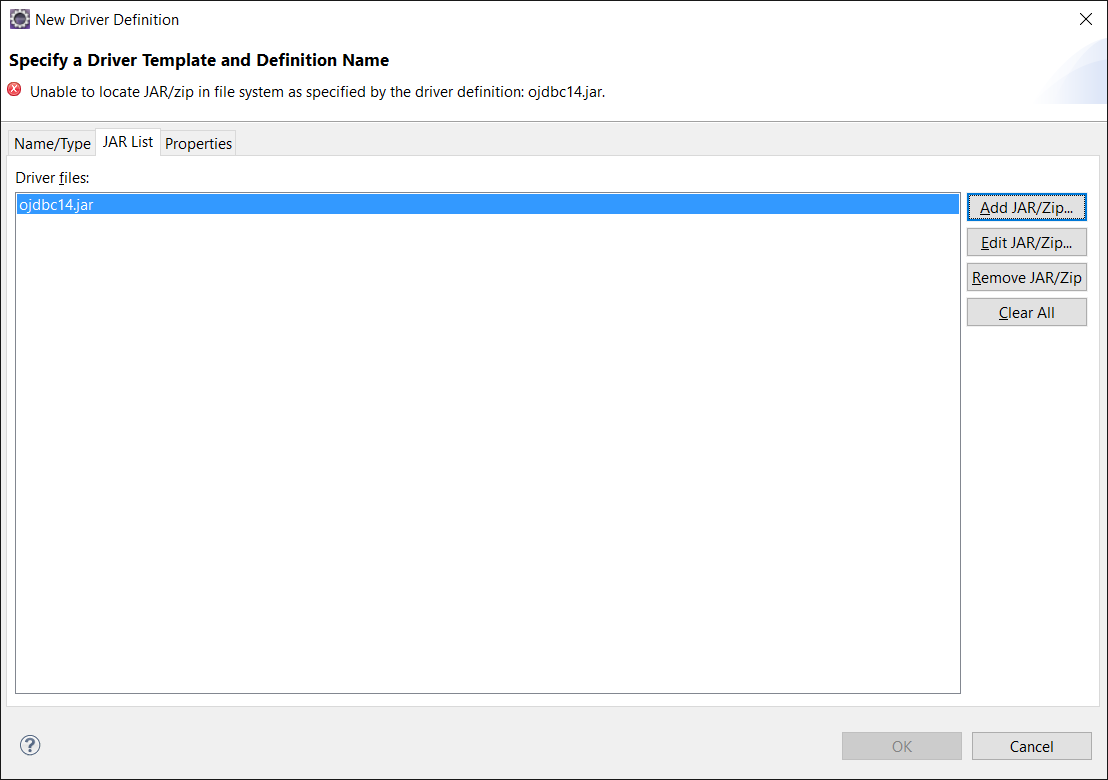
Task: Click the red error indicator icon
Action: point(13,90)
